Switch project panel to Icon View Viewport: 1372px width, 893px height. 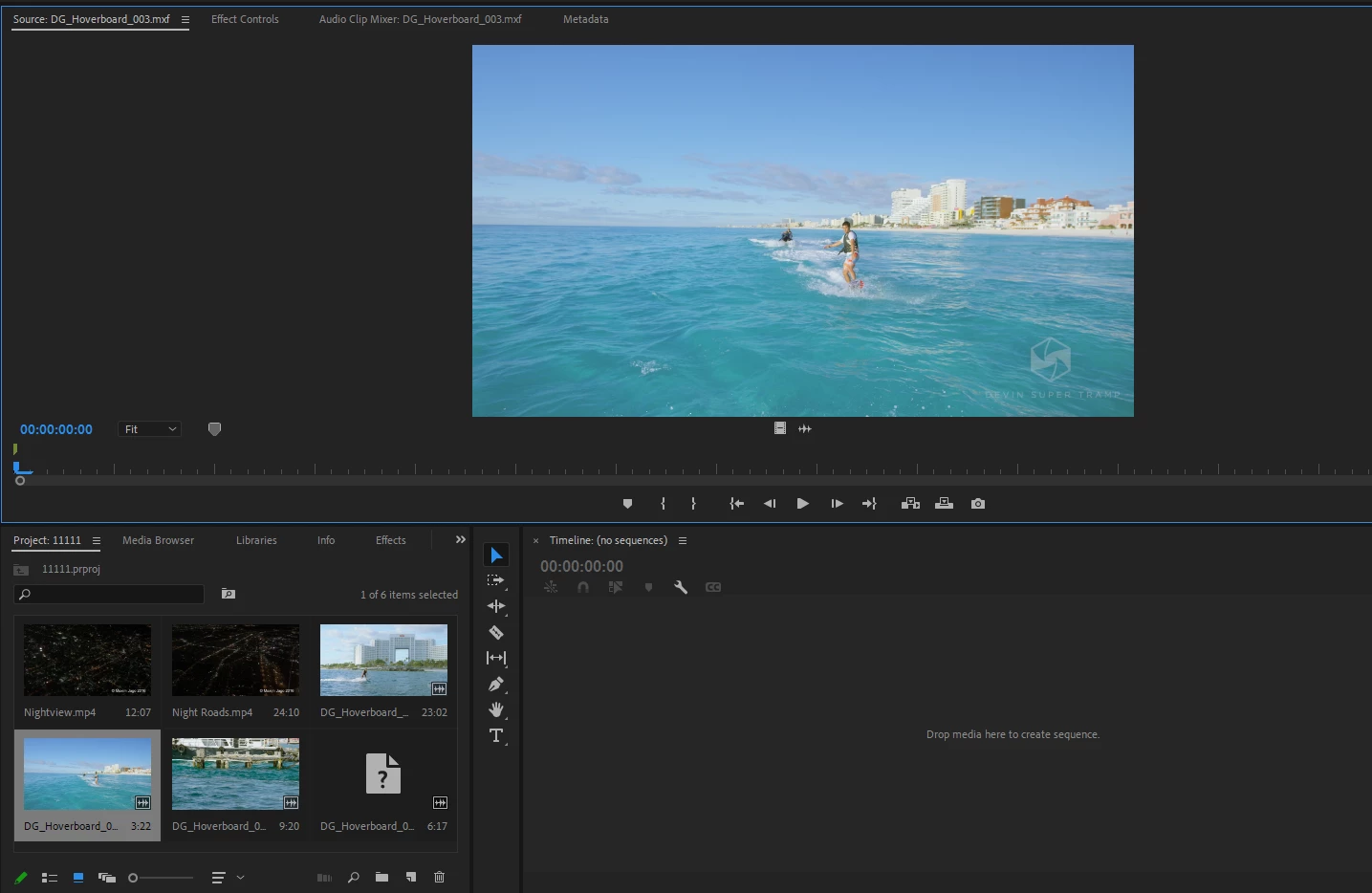tap(78, 878)
